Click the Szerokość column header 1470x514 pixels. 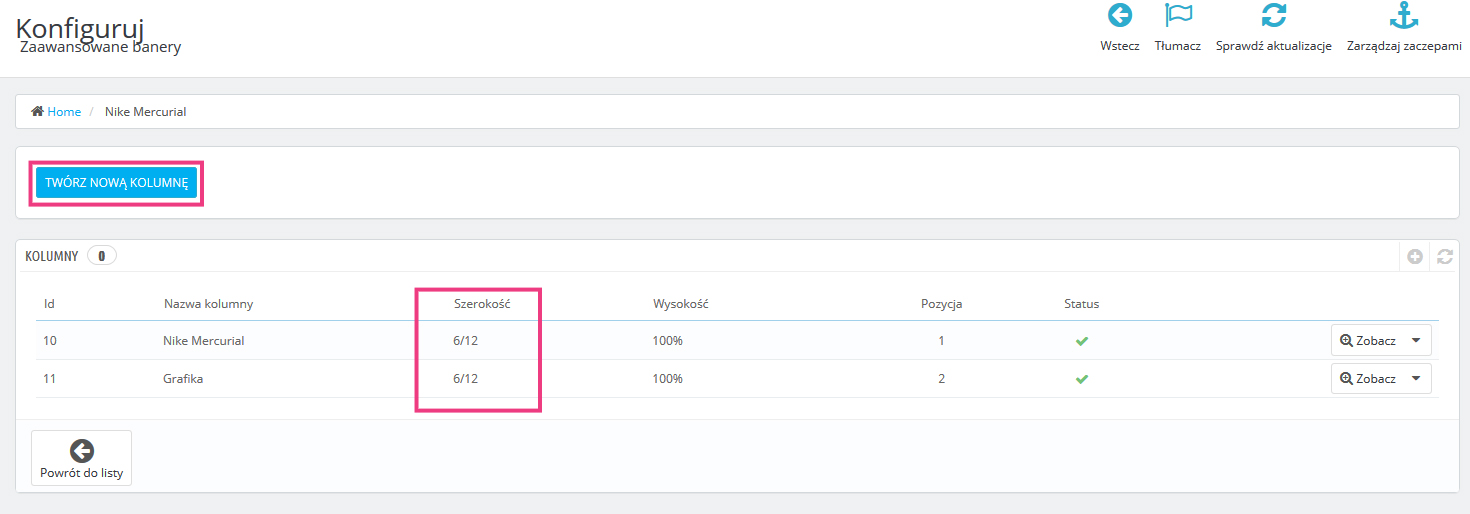(481, 304)
